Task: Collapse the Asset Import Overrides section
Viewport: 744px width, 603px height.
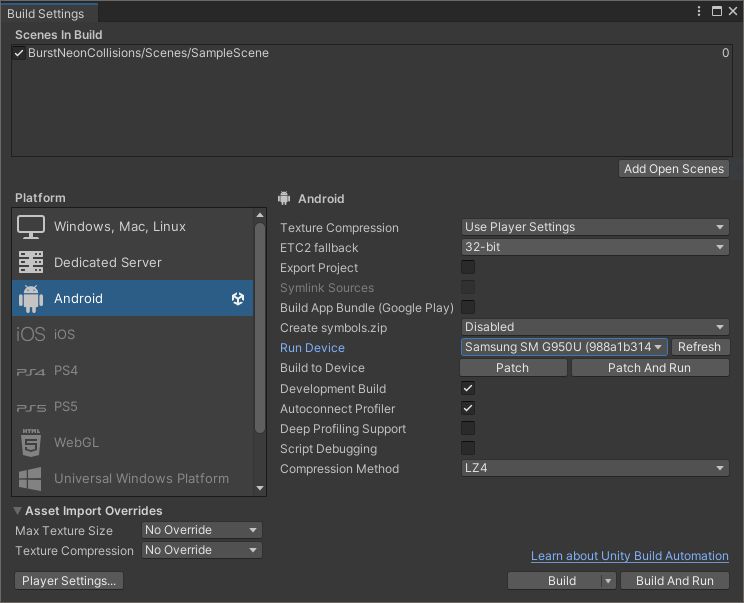Action: click(x=18, y=510)
